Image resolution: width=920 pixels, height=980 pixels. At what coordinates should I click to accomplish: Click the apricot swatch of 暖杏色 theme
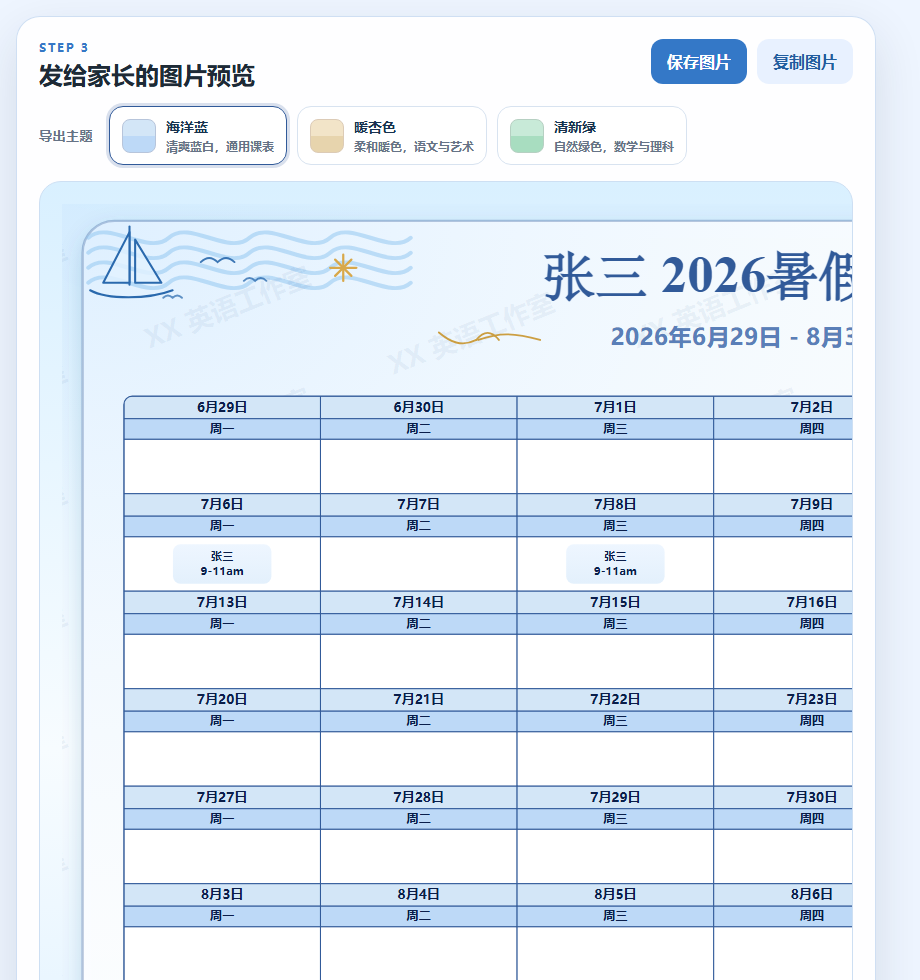[x=327, y=136]
